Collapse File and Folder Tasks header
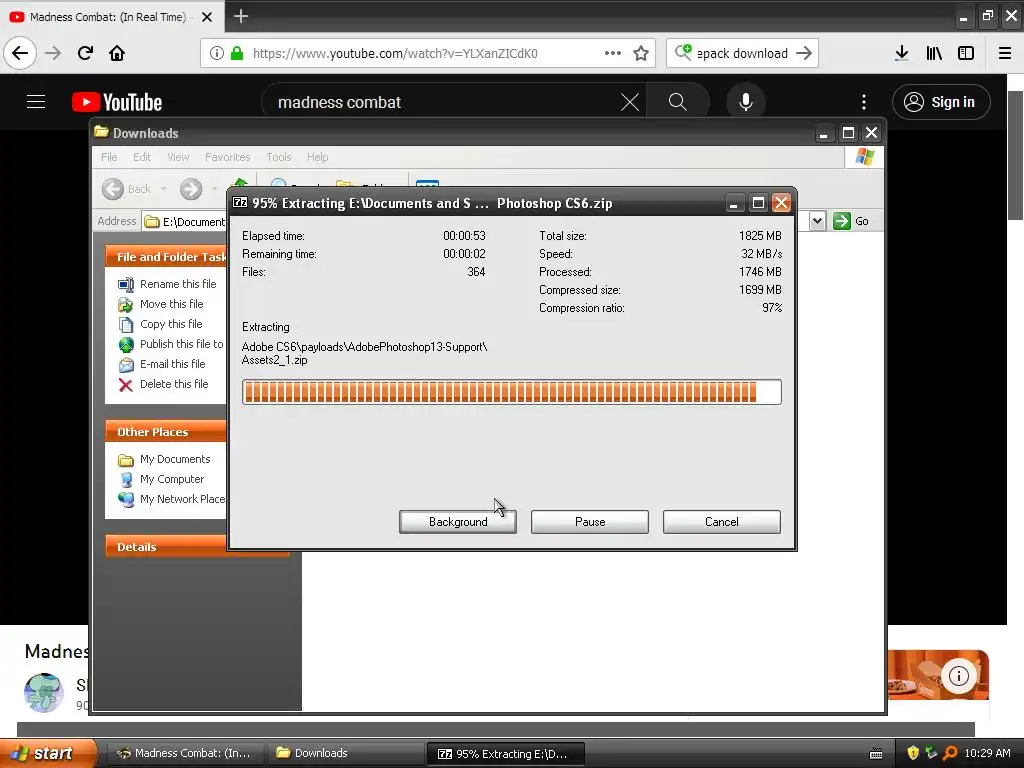This screenshot has width=1024, height=768. [x=166, y=257]
